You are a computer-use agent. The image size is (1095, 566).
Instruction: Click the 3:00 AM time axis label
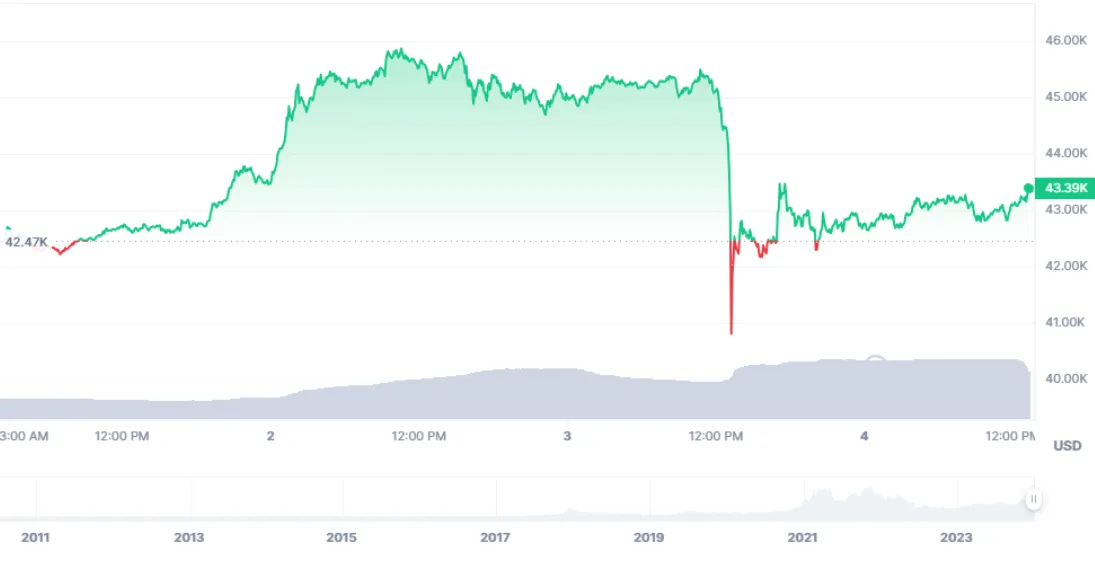(x=24, y=436)
